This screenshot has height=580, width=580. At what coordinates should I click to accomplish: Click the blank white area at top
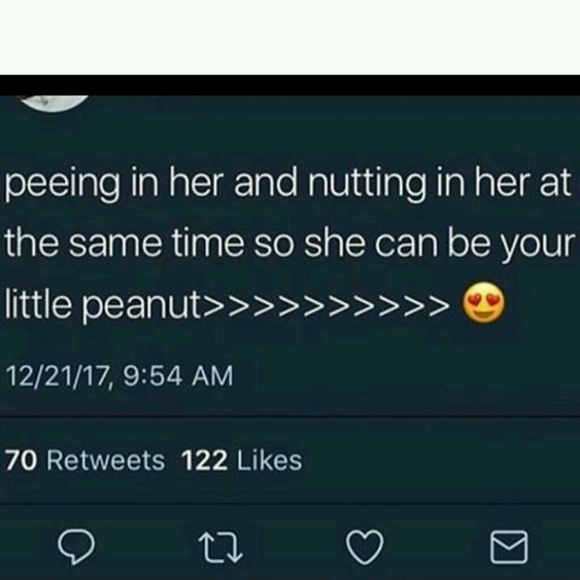coord(290,37)
